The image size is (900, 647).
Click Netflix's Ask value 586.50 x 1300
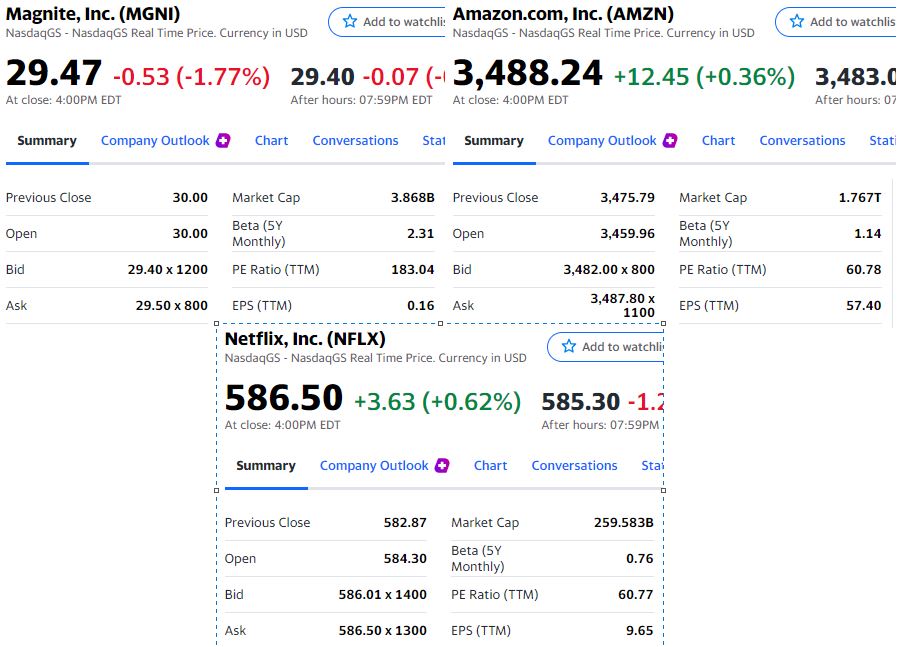(x=383, y=630)
